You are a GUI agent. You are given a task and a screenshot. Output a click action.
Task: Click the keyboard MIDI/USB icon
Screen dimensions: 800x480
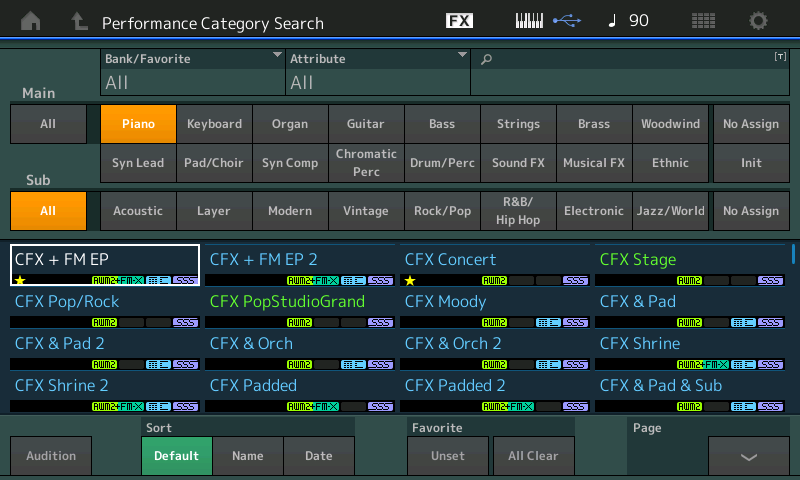[547, 21]
